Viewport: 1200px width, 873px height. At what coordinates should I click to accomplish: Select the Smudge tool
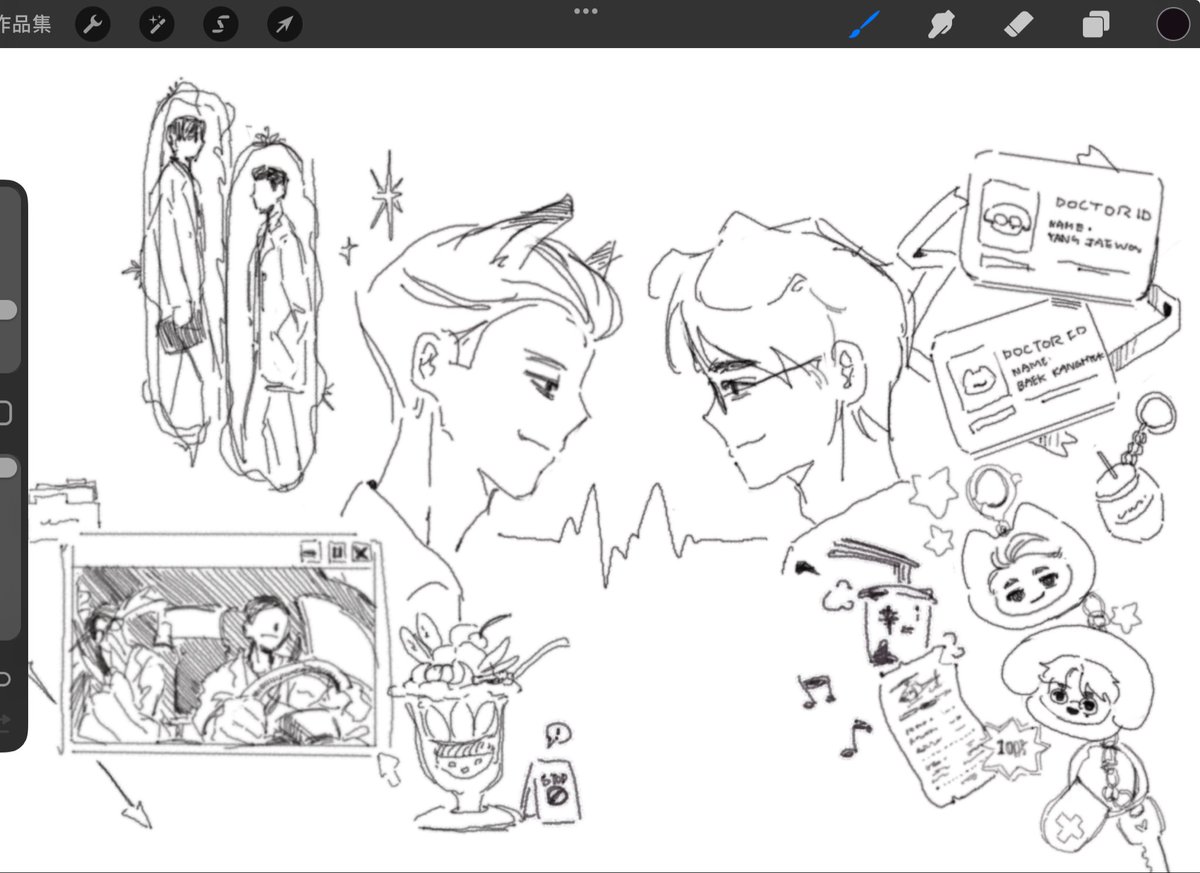pos(941,24)
